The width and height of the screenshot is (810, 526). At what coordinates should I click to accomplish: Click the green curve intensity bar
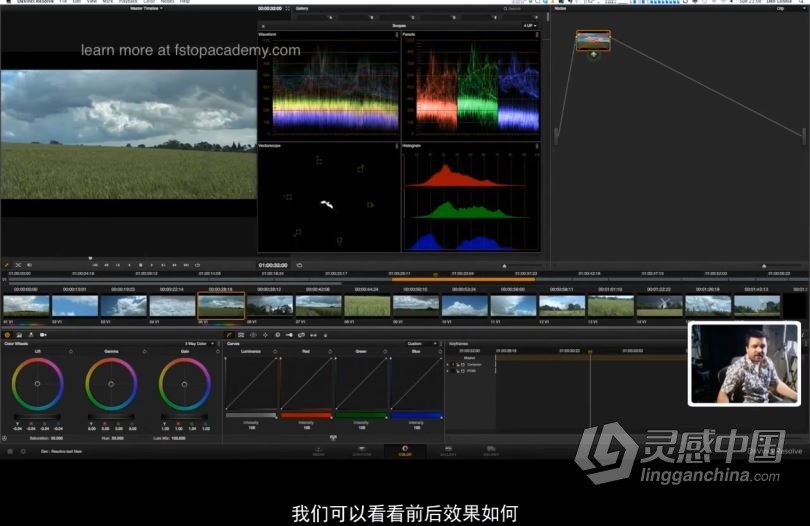(x=361, y=415)
